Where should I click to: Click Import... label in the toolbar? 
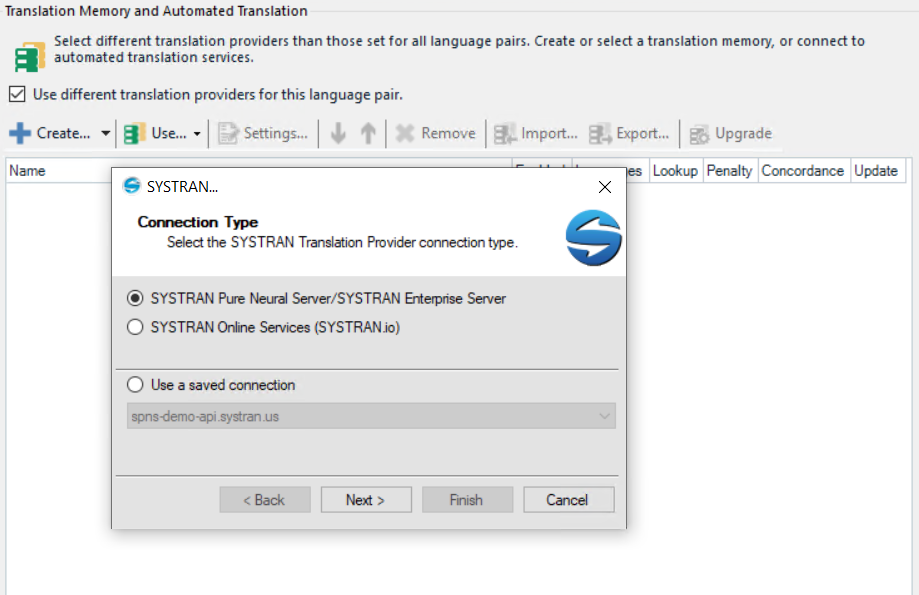click(549, 133)
